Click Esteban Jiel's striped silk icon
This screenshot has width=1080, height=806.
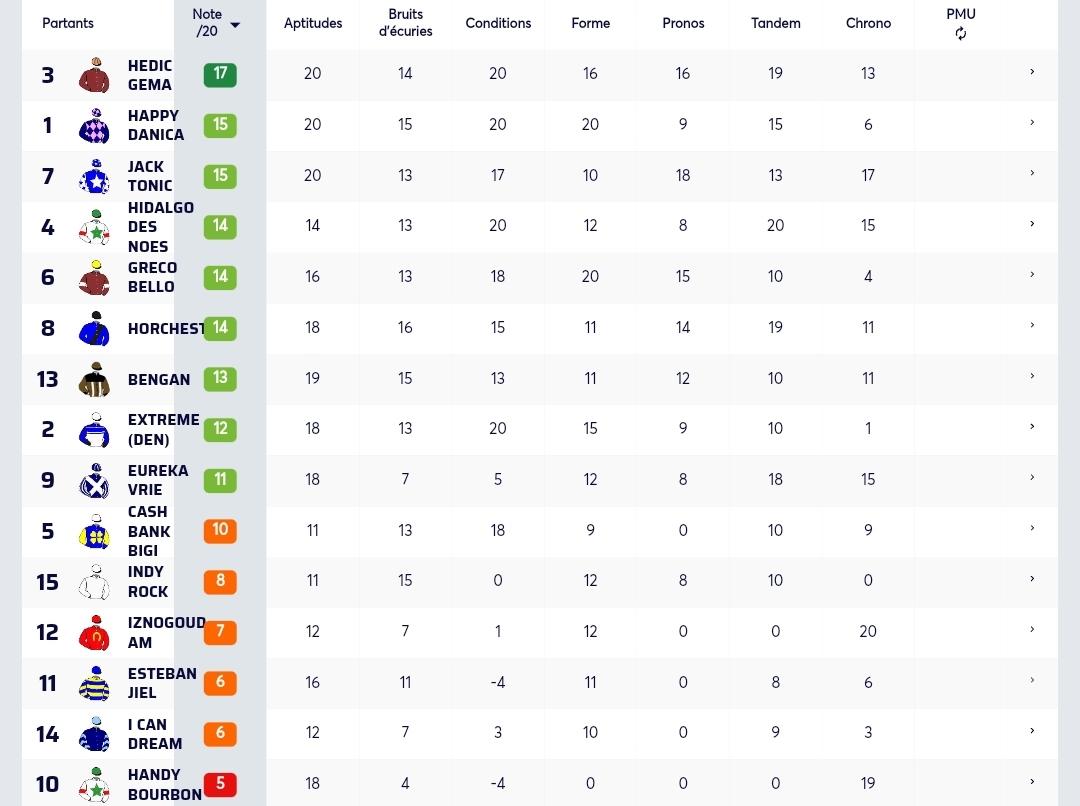pyautogui.click(x=94, y=683)
